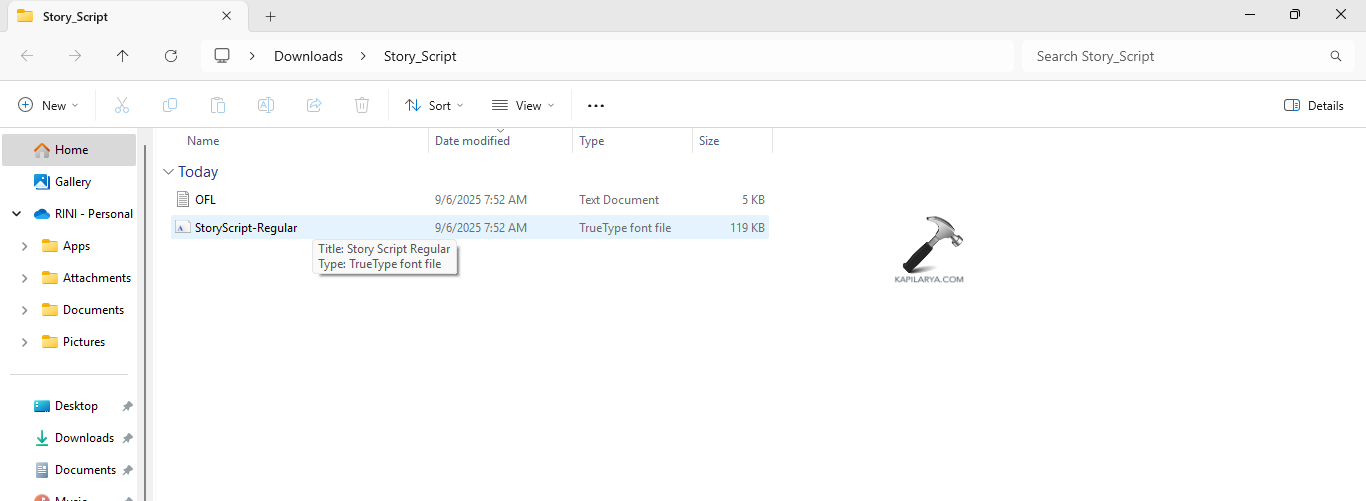Open the View layout dropdown
The image size is (1366, 501).
click(x=523, y=105)
